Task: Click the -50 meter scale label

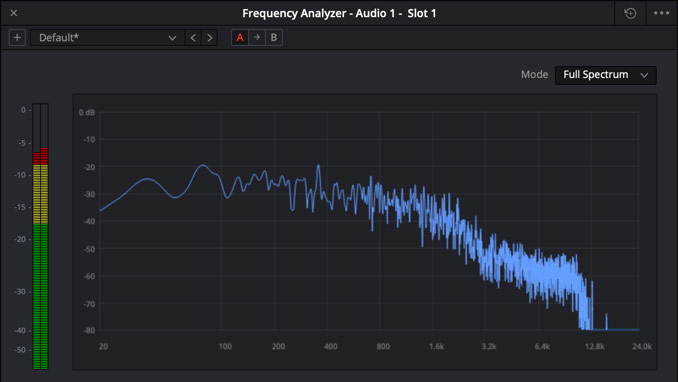Action: coord(20,350)
